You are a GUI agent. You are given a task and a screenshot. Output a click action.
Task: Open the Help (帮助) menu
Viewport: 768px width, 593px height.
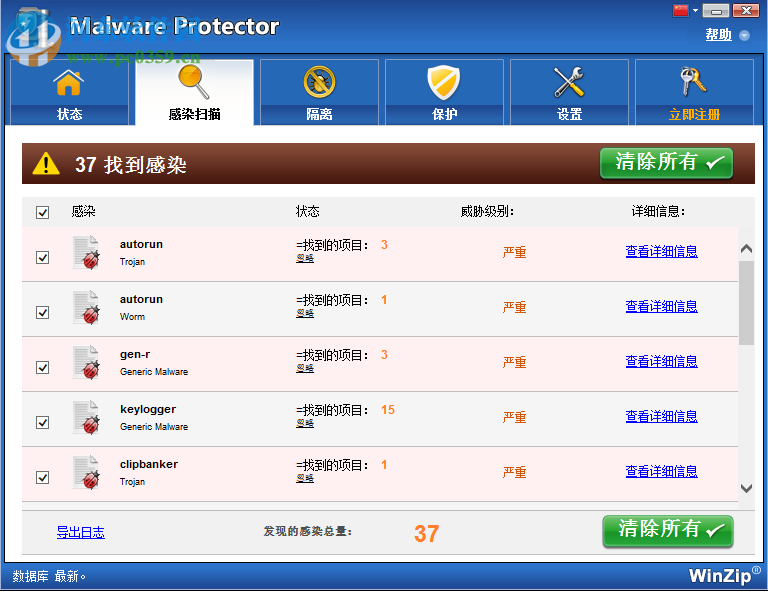[x=719, y=35]
